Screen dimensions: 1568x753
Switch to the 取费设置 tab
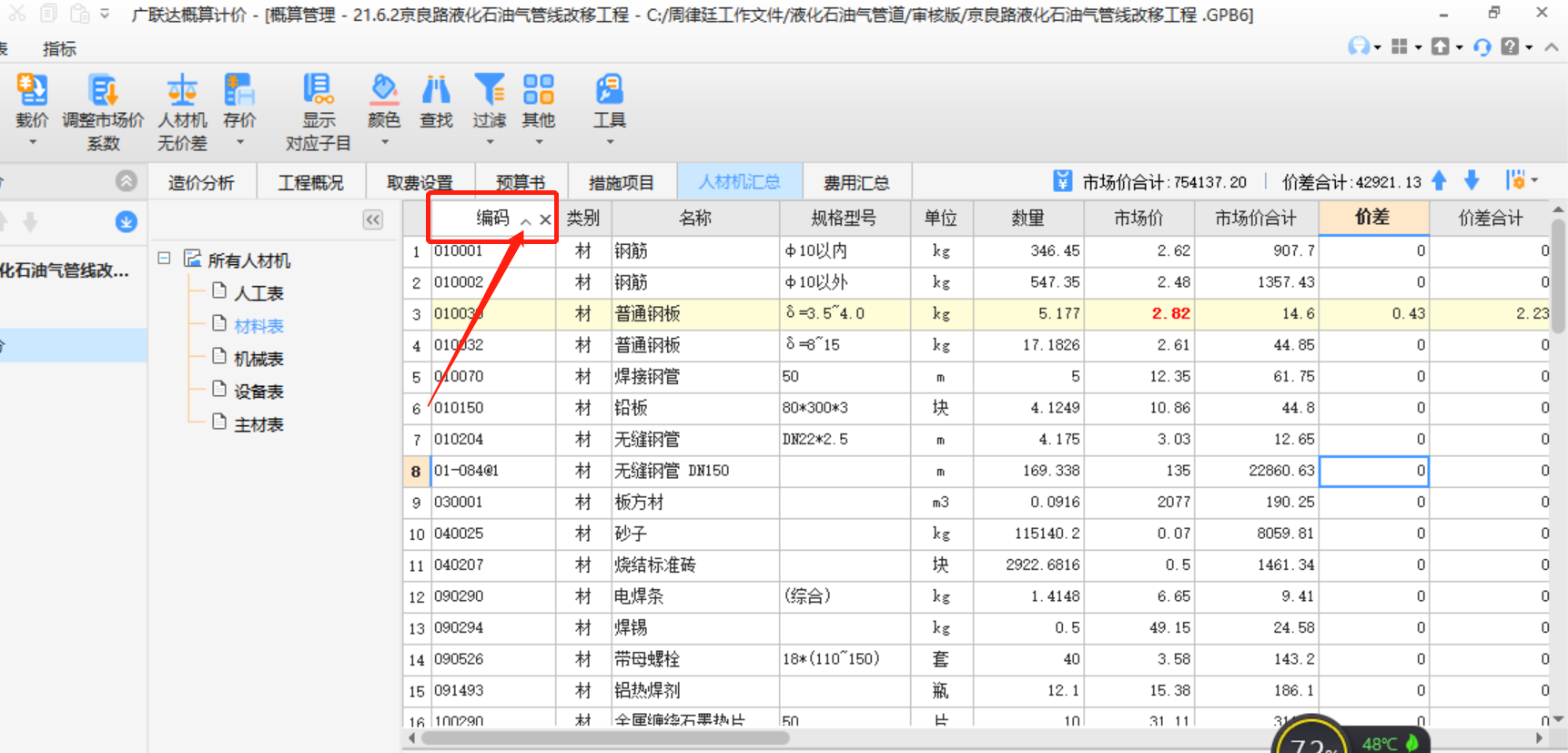click(x=420, y=182)
